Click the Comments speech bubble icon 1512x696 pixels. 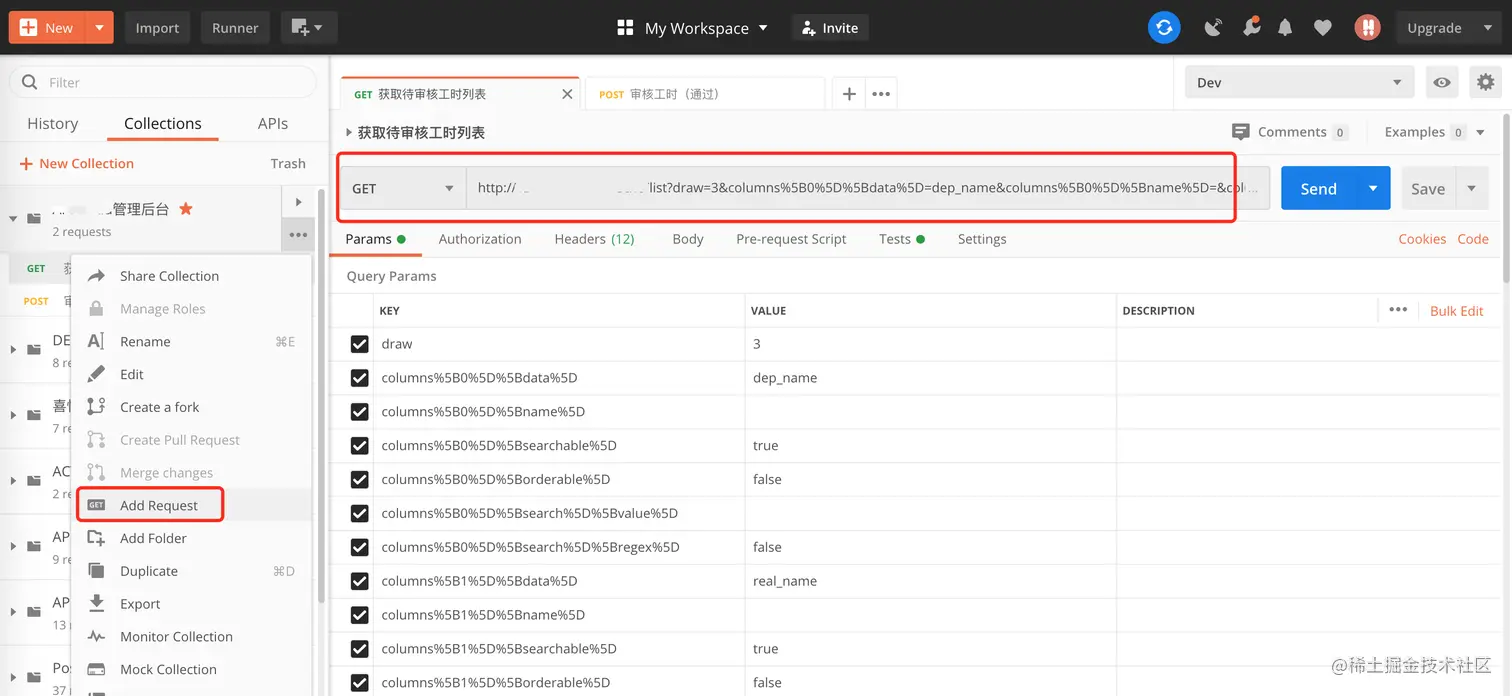click(1241, 132)
